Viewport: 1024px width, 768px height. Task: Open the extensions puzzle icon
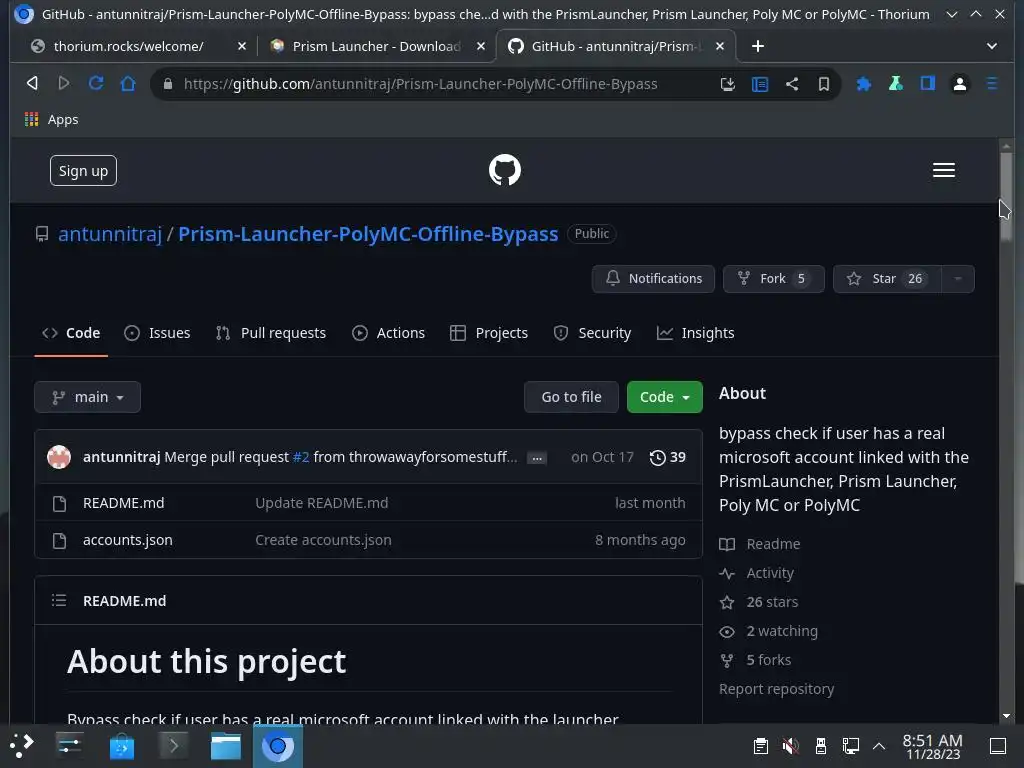point(863,84)
